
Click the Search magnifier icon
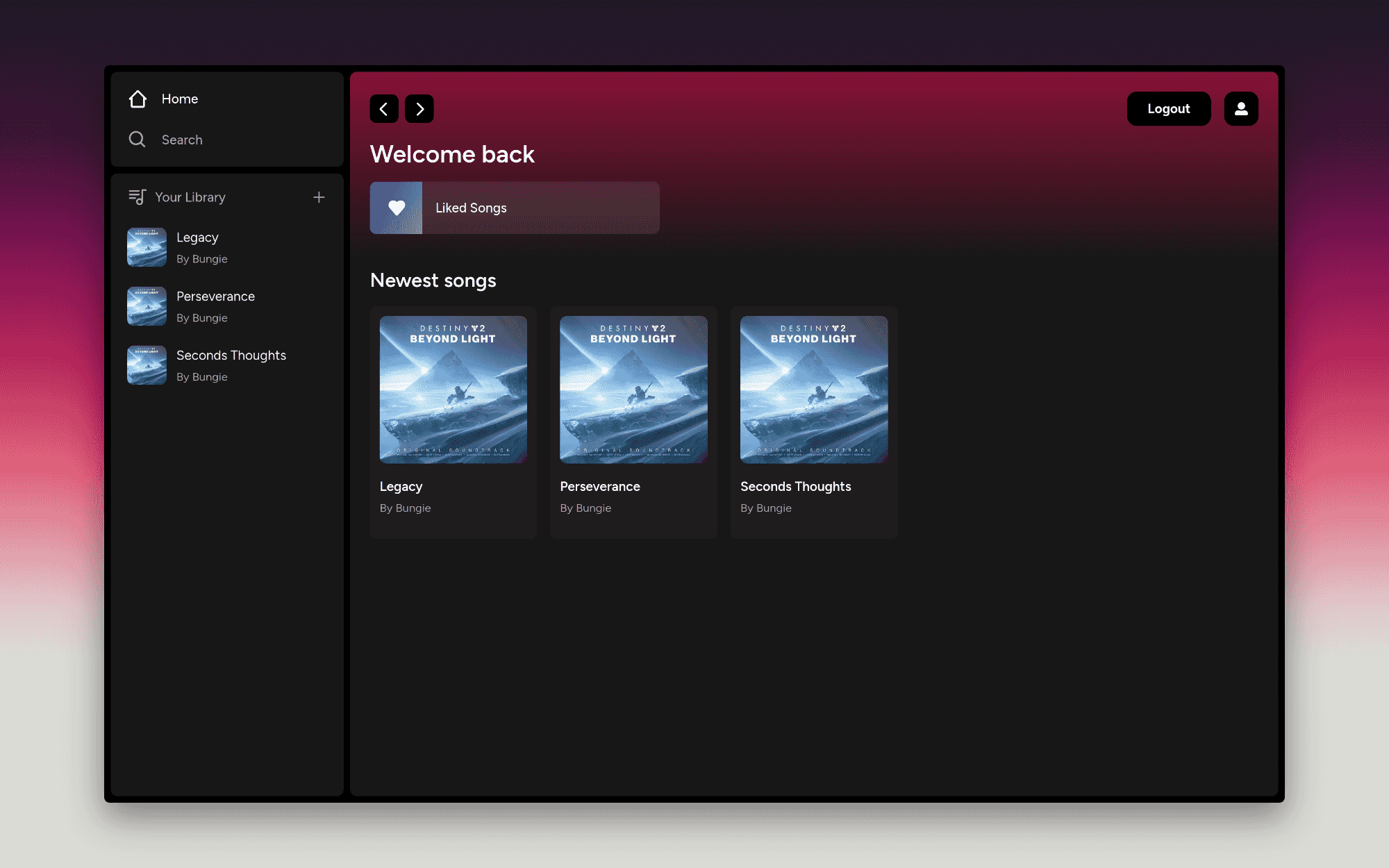pos(138,140)
